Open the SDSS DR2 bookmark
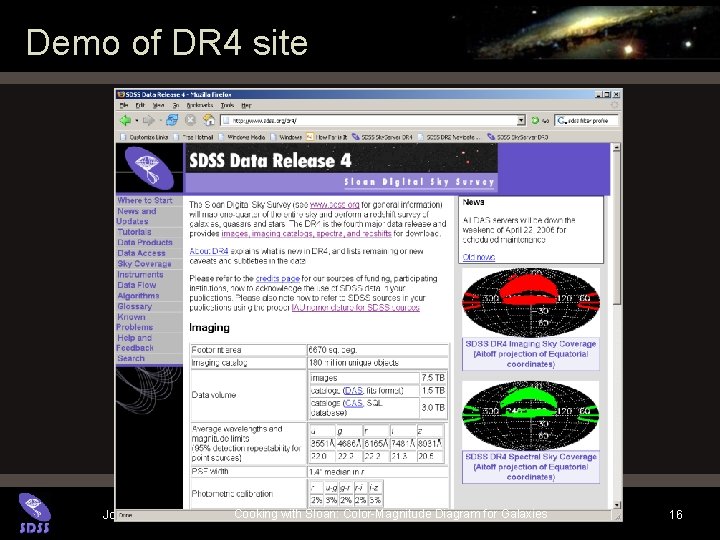Screen dimensions: 720x540 point(449,137)
